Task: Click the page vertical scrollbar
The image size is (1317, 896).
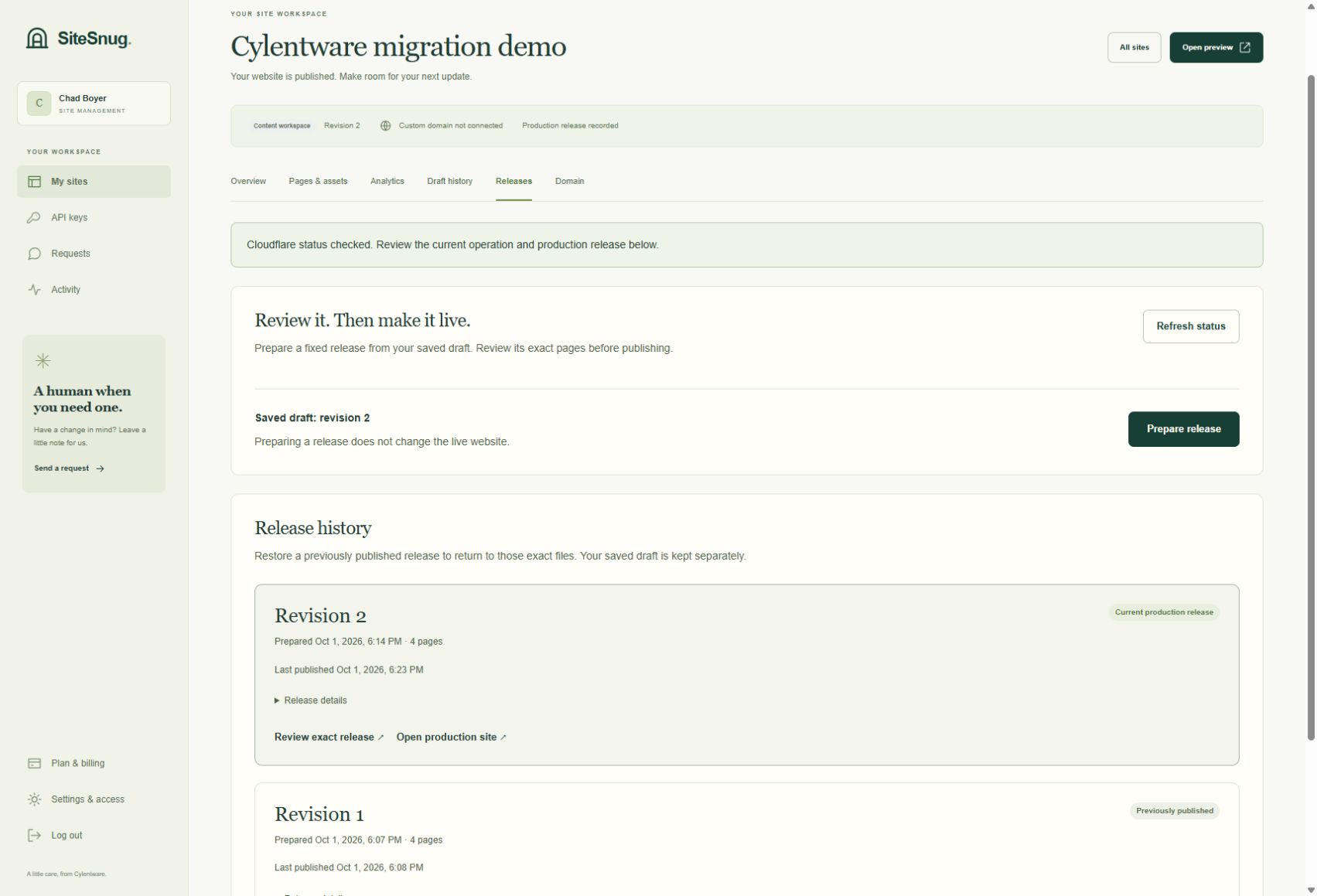Action: [1311, 407]
